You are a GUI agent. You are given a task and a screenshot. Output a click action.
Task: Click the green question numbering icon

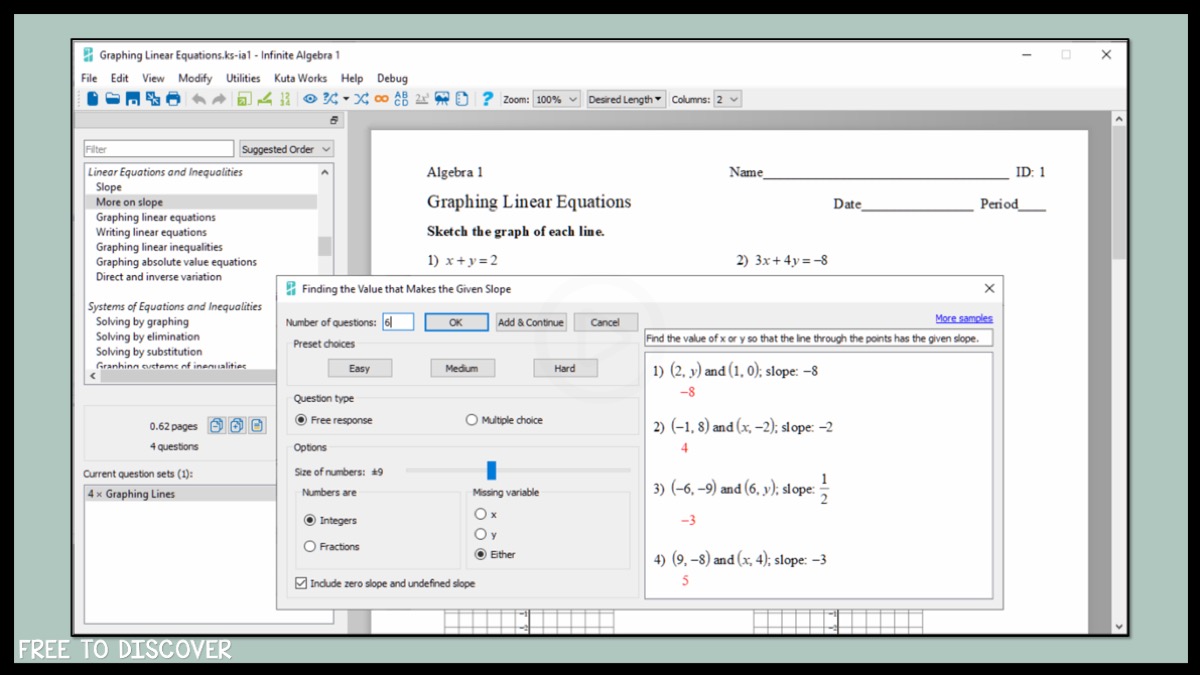285,99
